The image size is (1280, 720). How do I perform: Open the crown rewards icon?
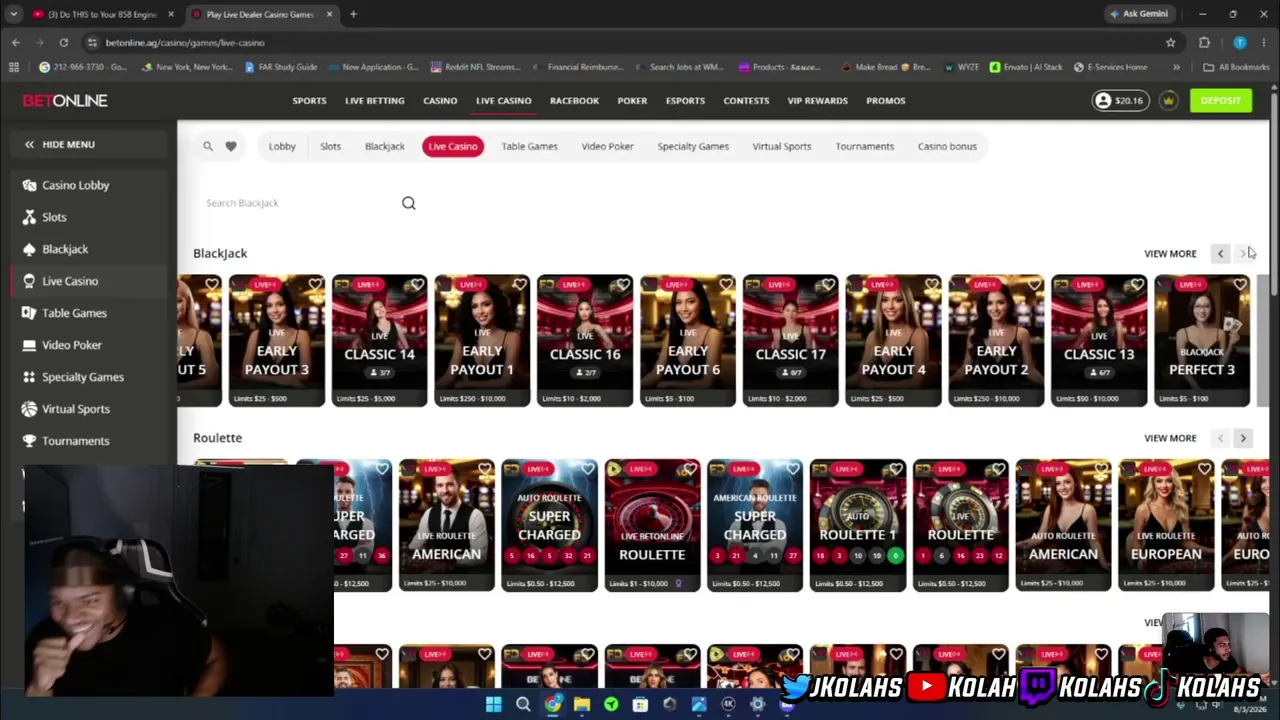pos(1168,100)
